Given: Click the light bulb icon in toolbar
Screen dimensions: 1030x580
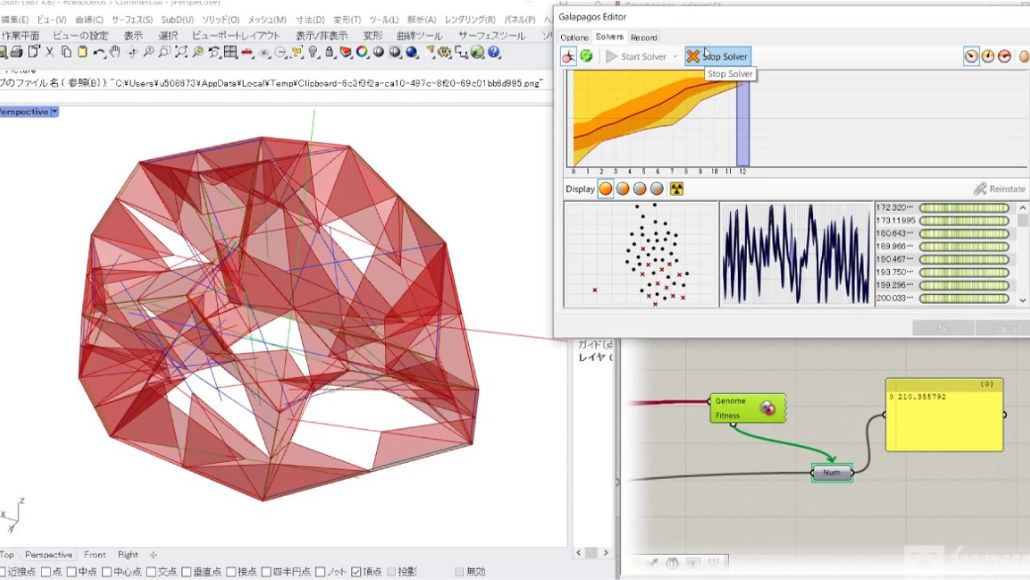Looking at the screenshot, I should pos(313,52).
